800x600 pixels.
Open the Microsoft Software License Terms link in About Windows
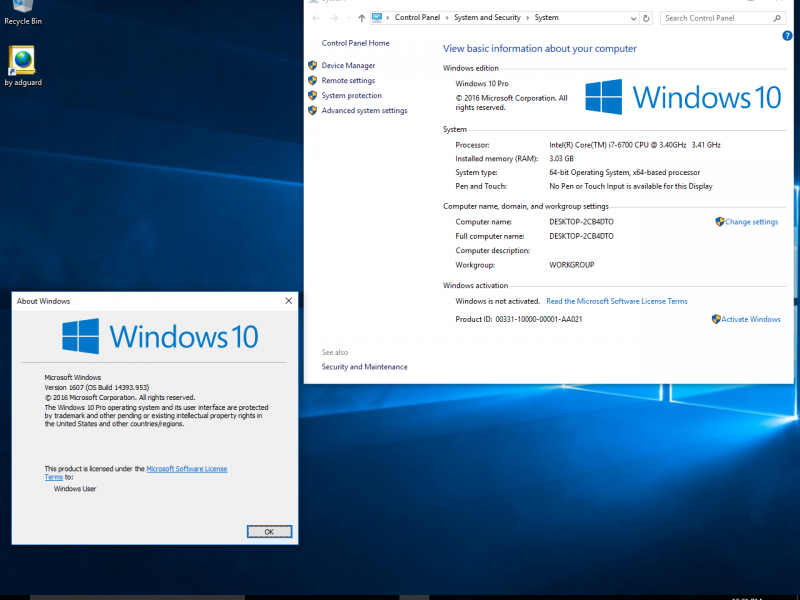[x=187, y=469]
